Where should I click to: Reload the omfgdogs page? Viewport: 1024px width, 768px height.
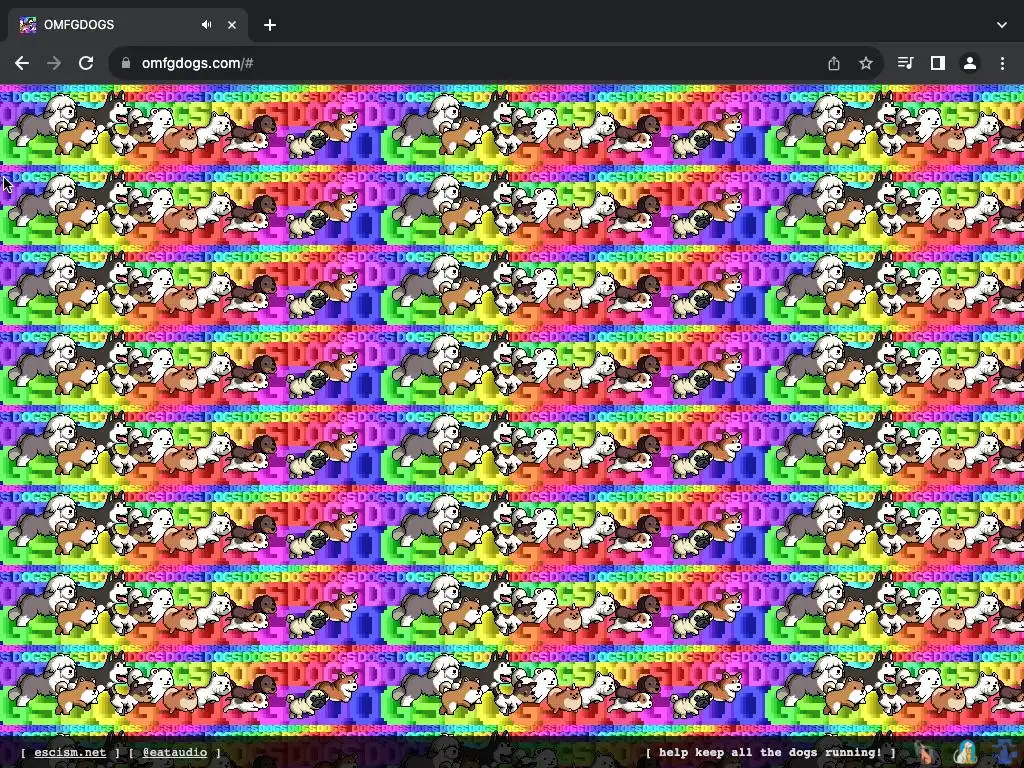(86, 63)
